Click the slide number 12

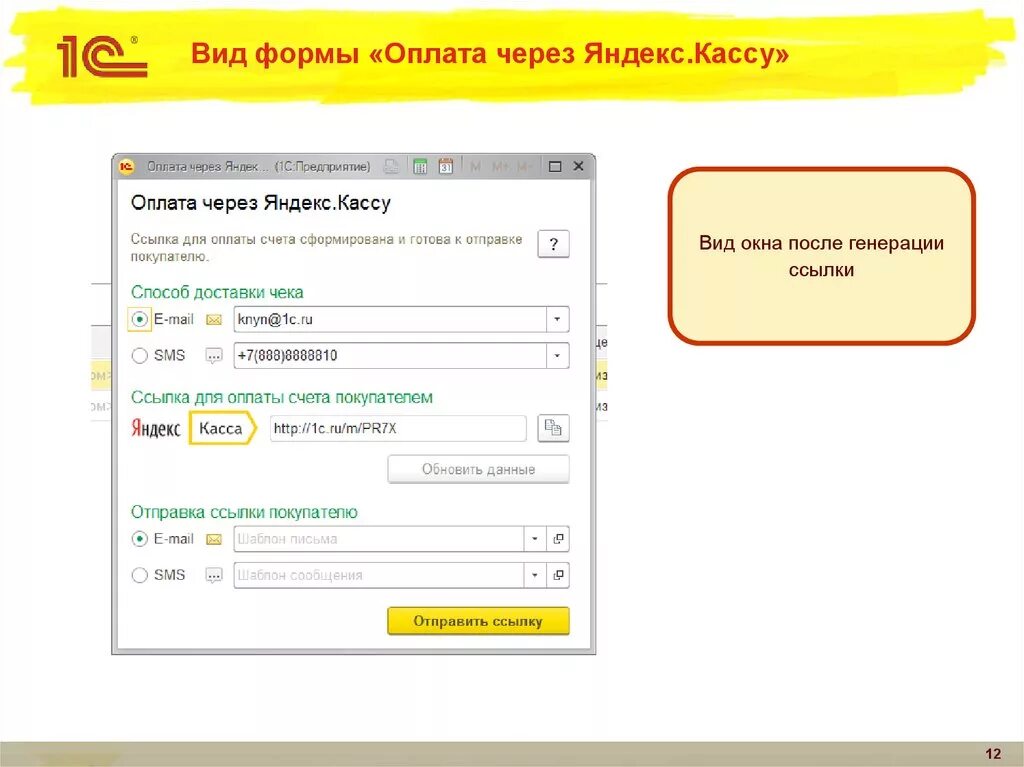[x=993, y=754]
